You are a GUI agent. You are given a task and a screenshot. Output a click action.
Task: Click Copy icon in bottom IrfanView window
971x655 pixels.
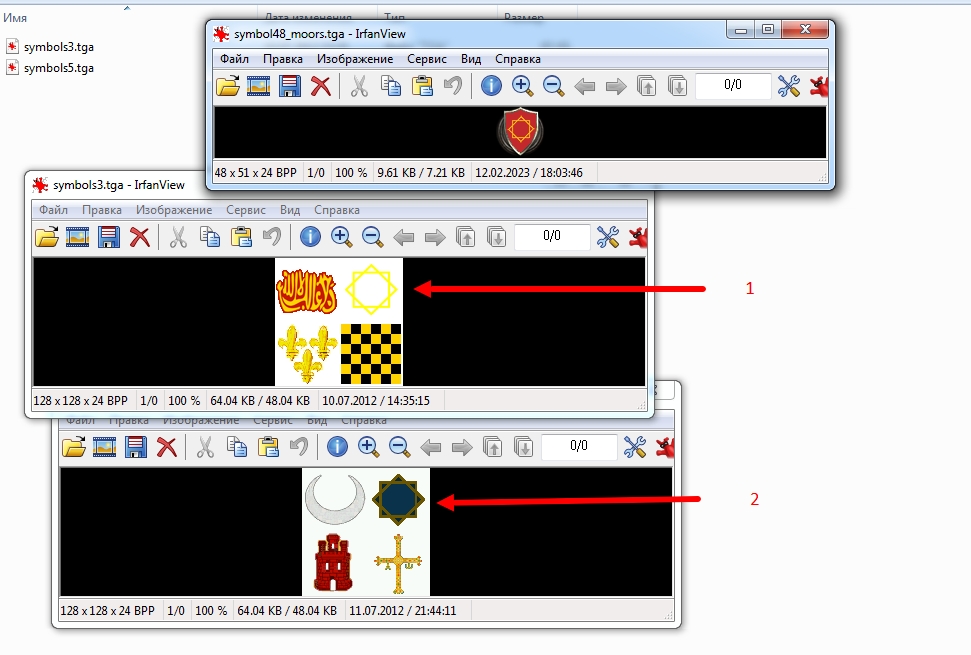[x=237, y=447]
